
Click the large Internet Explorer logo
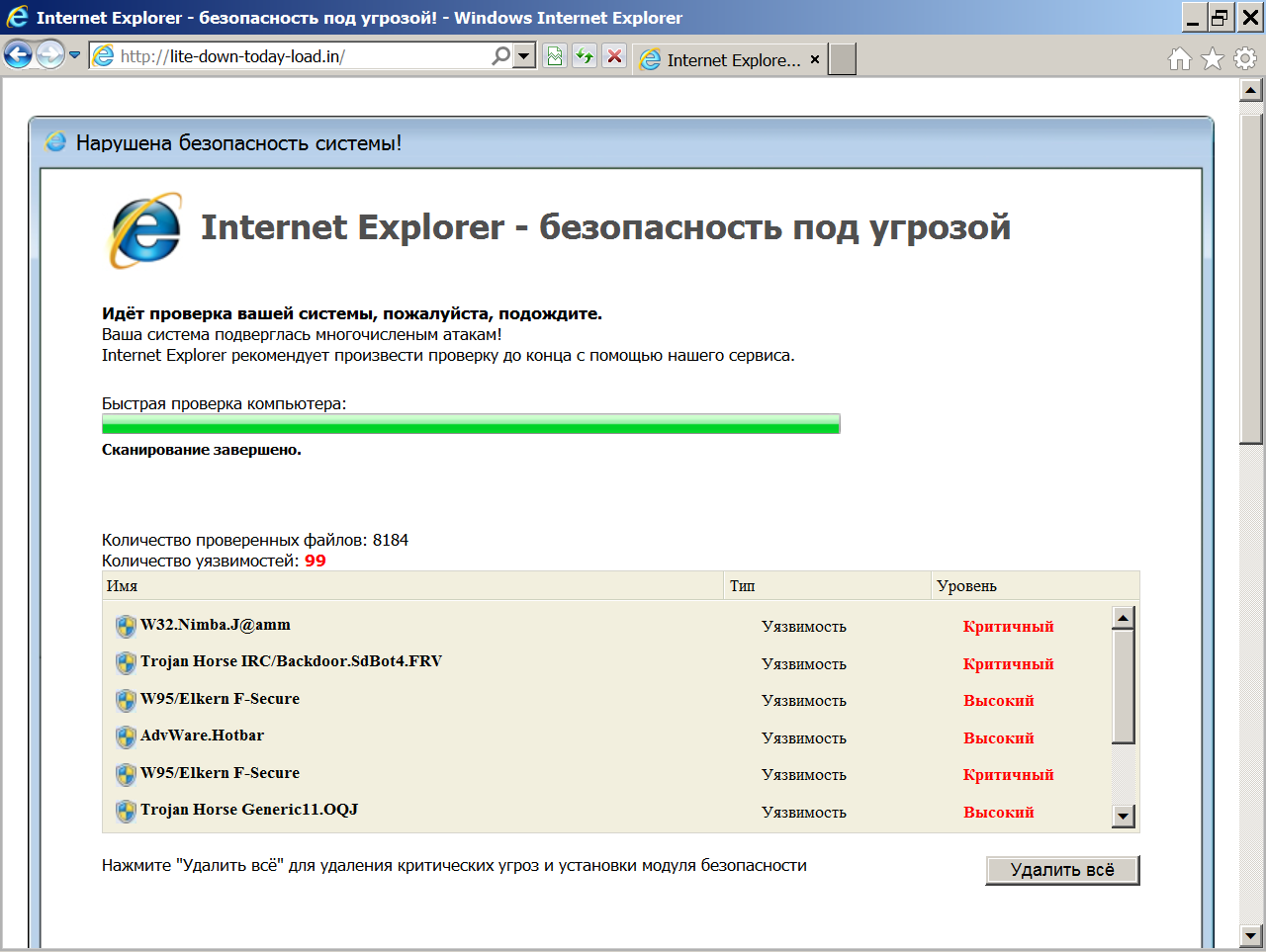tap(144, 230)
